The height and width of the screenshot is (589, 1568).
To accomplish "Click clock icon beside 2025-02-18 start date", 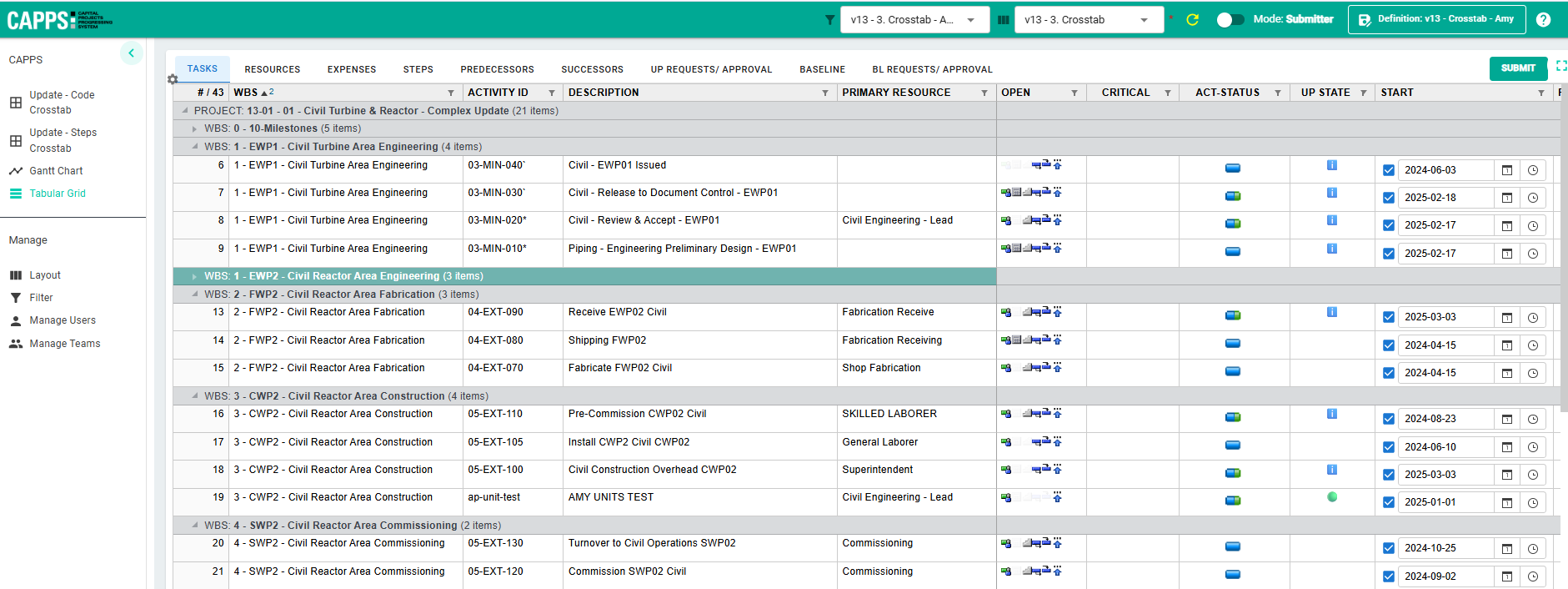I will point(1532,199).
